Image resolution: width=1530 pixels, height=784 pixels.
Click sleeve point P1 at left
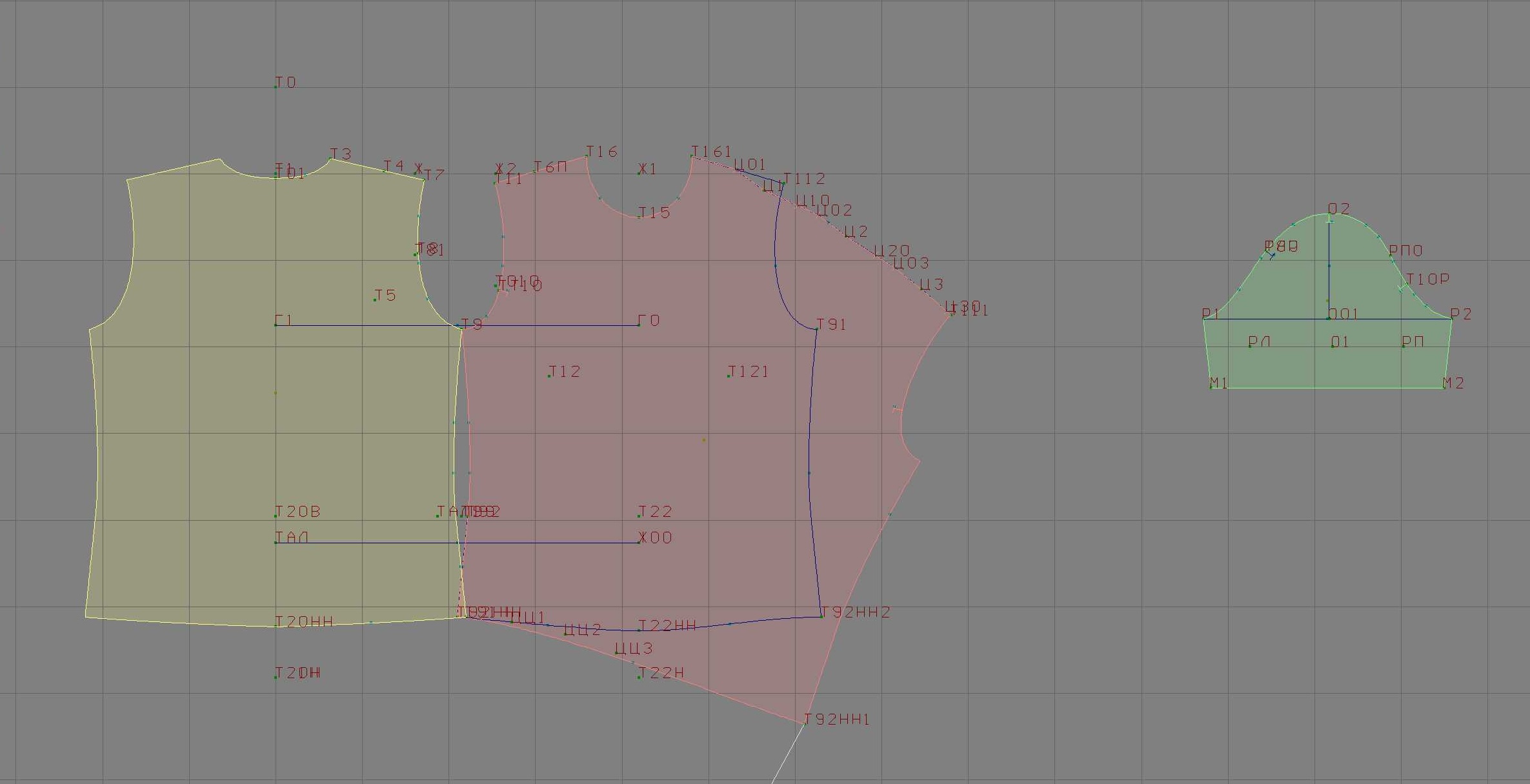[1204, 318]
